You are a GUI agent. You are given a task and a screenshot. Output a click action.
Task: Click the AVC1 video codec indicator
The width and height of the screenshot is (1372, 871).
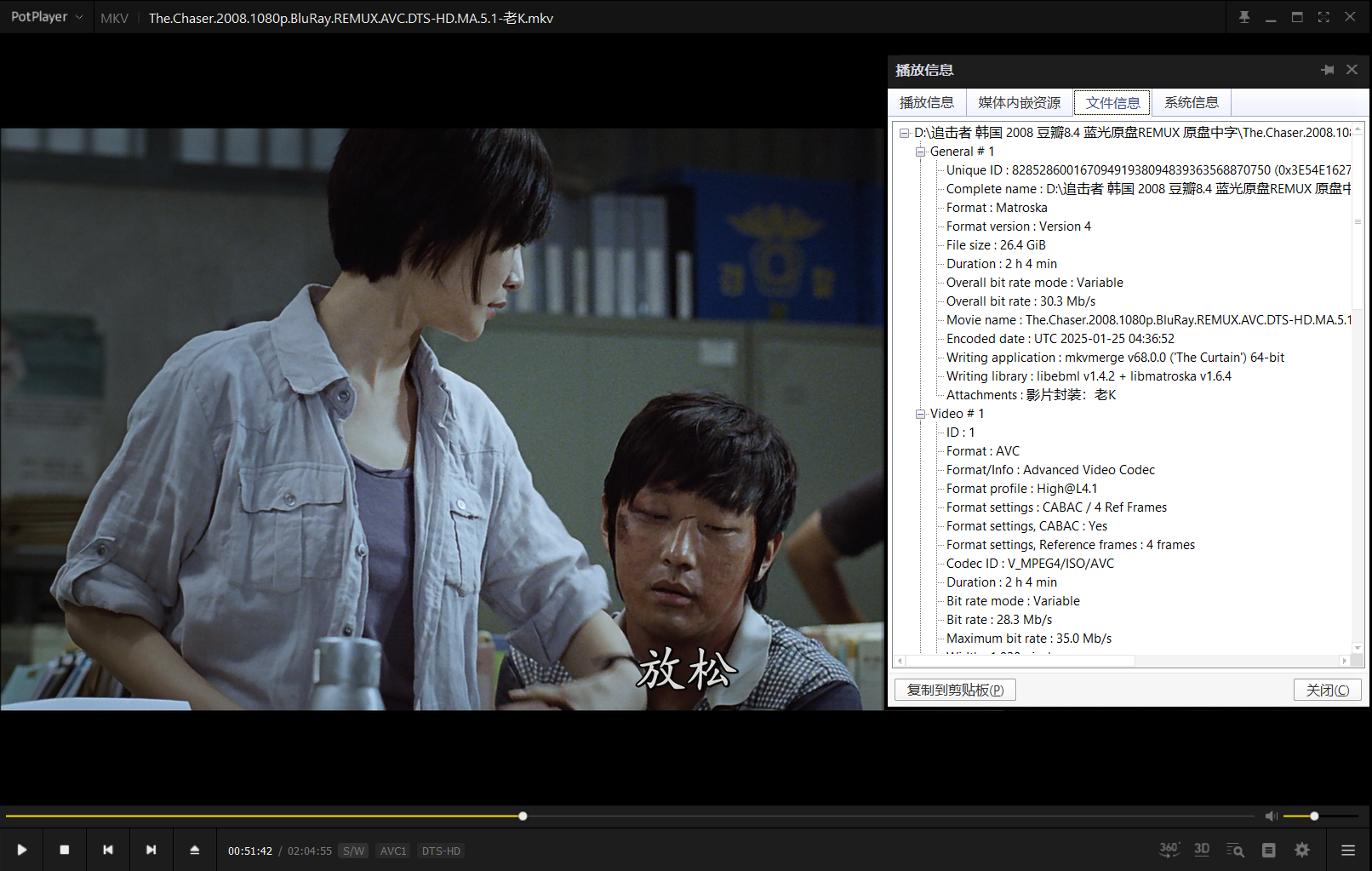[x=393, y=851]
